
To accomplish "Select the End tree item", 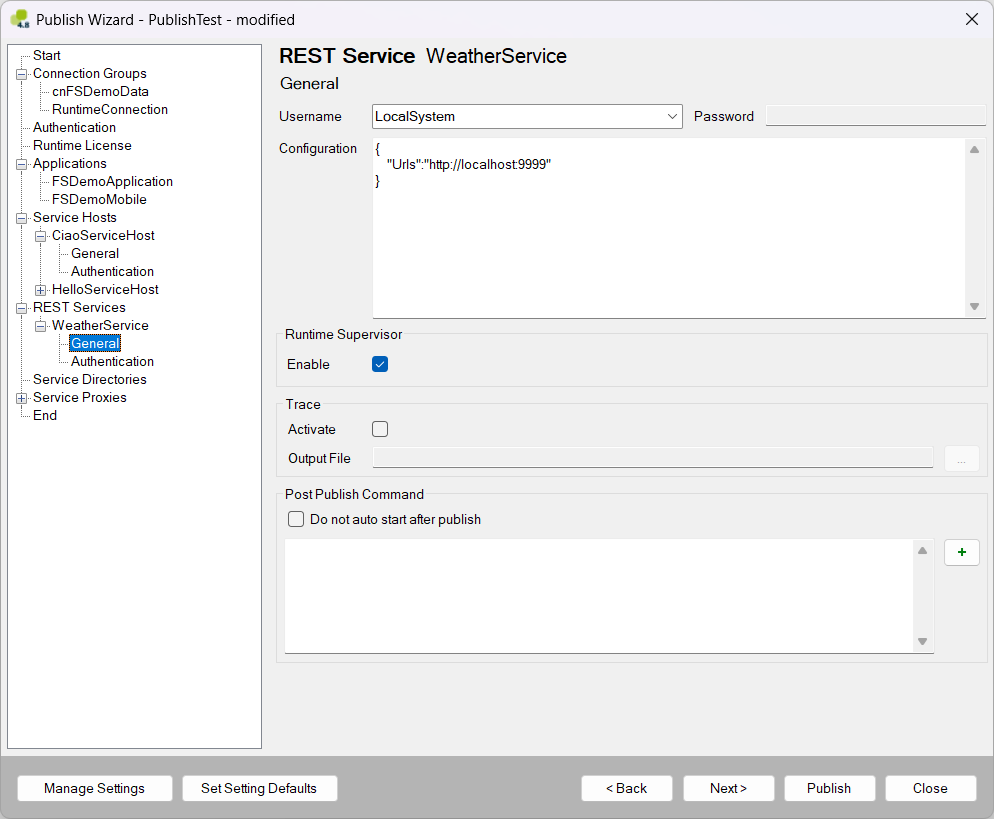I will (x=44, y=415).
